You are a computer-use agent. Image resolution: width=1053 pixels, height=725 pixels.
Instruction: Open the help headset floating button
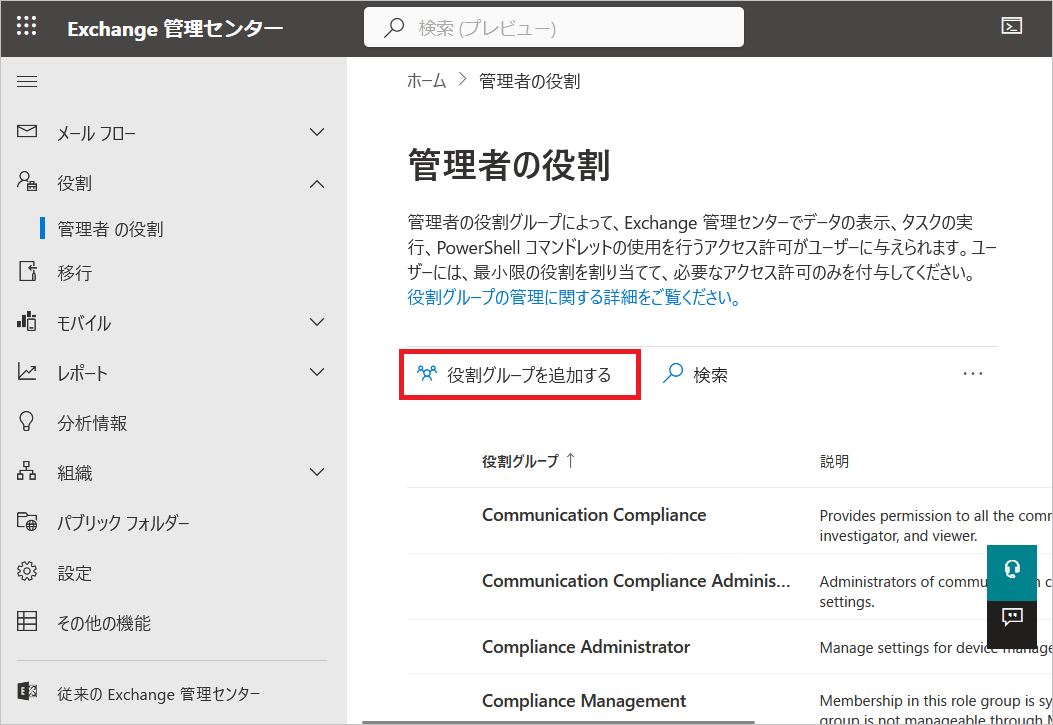(1012, 571)
